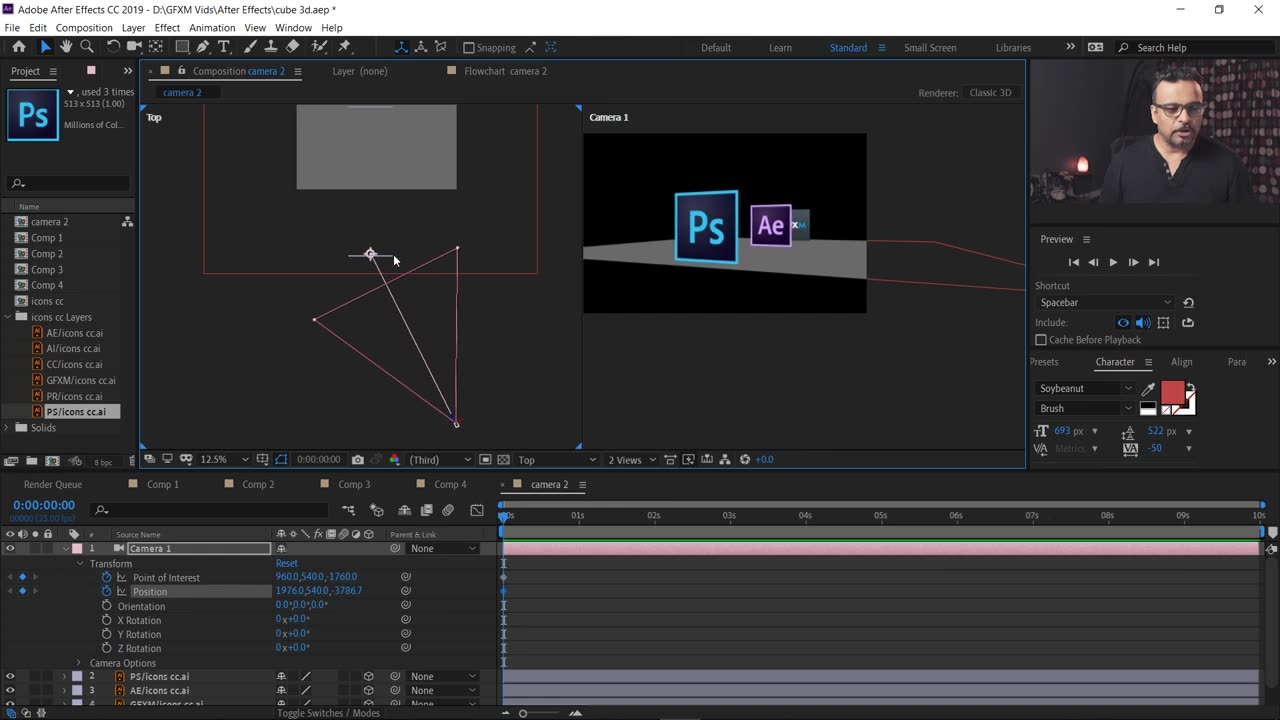Hide the PS/icons cc.ai layer
1280x720 pixels.
click(x=10, y=677)
